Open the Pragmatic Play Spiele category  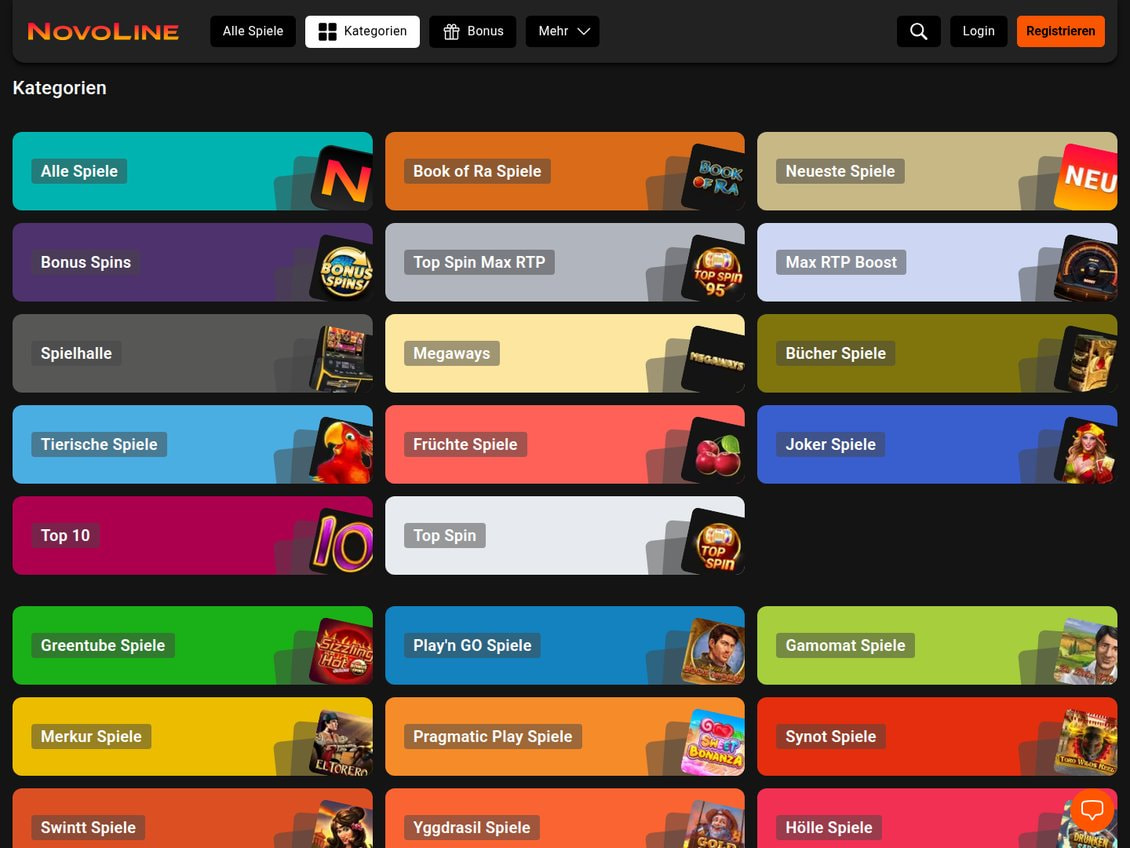point(565,736)
